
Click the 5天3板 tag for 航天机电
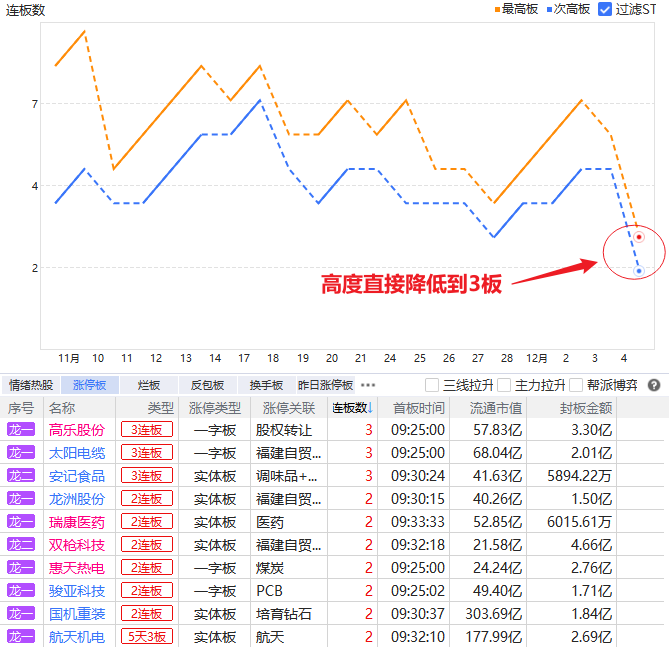(x=146, y=637)
